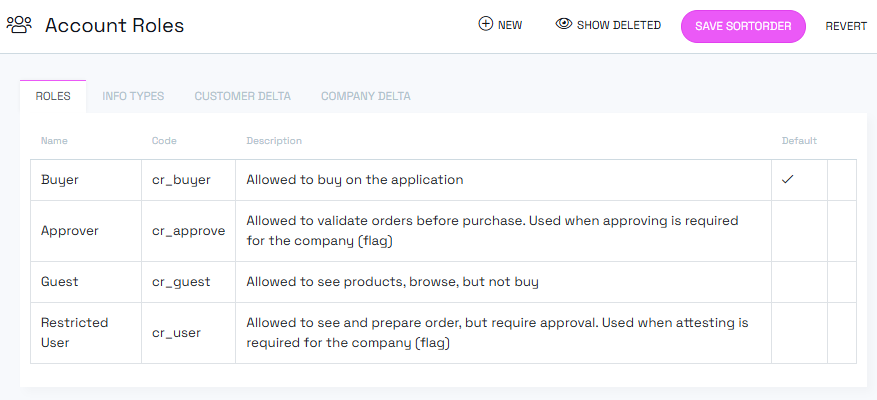This screenshot has width=877, height=400.
Task: Toggle the Show Deleted eye icon
Action: point(564,24)
